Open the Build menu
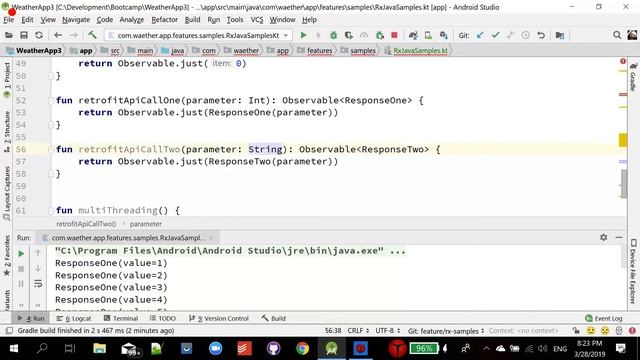 click(192, 20)
